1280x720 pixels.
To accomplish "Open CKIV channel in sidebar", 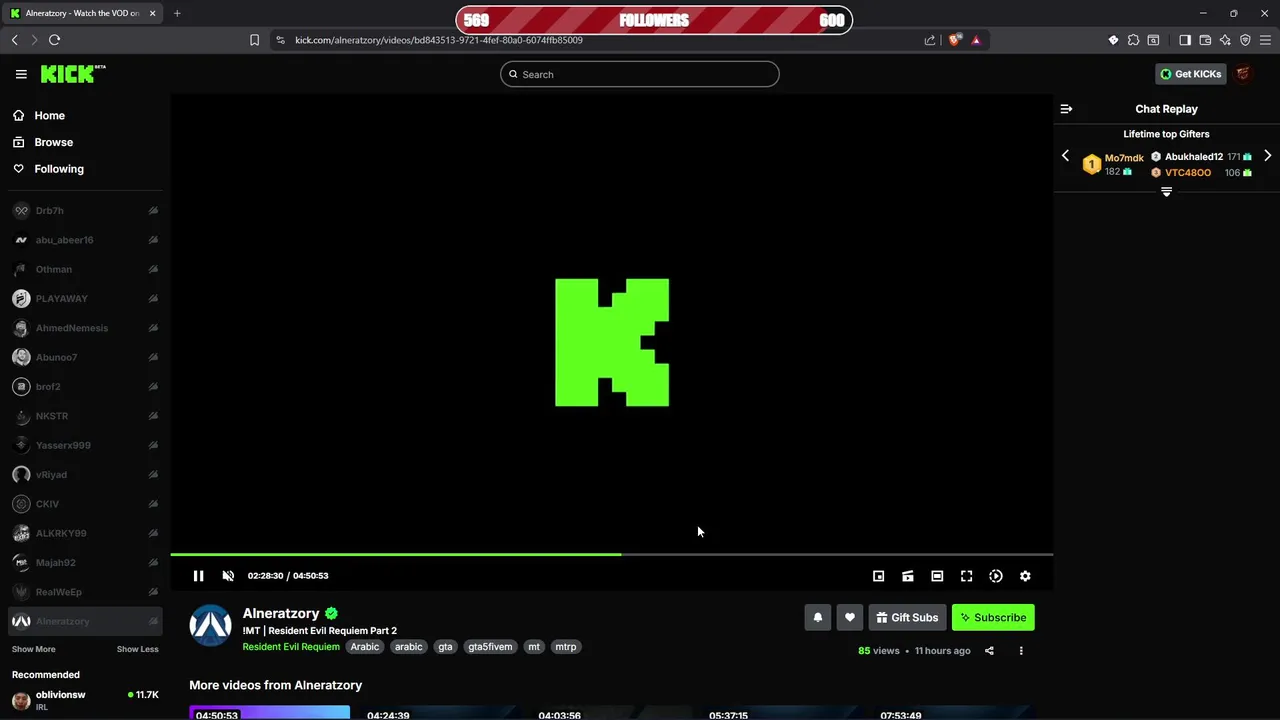I will point(85,504).
